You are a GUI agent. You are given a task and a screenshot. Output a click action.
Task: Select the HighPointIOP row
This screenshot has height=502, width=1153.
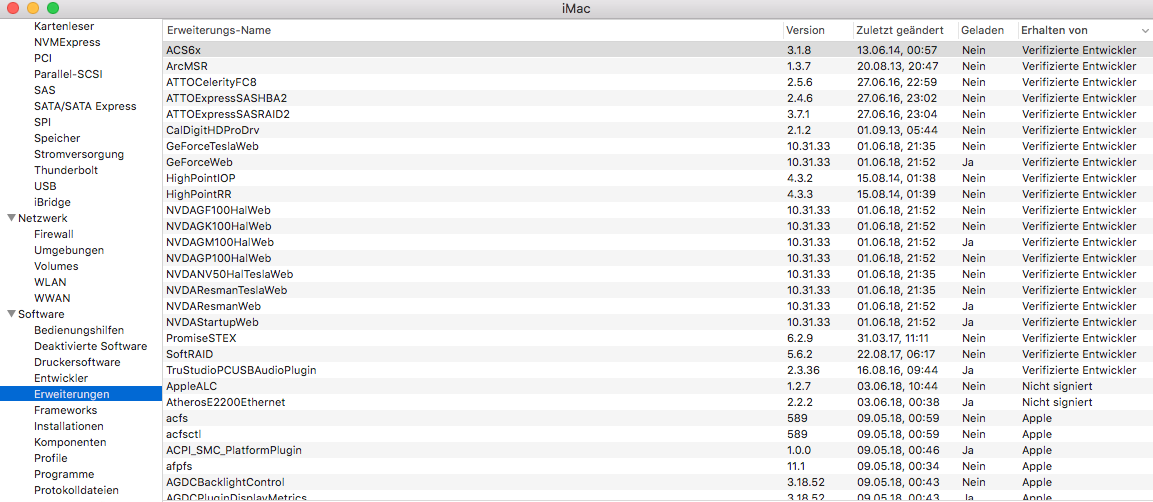pos(657,179)
